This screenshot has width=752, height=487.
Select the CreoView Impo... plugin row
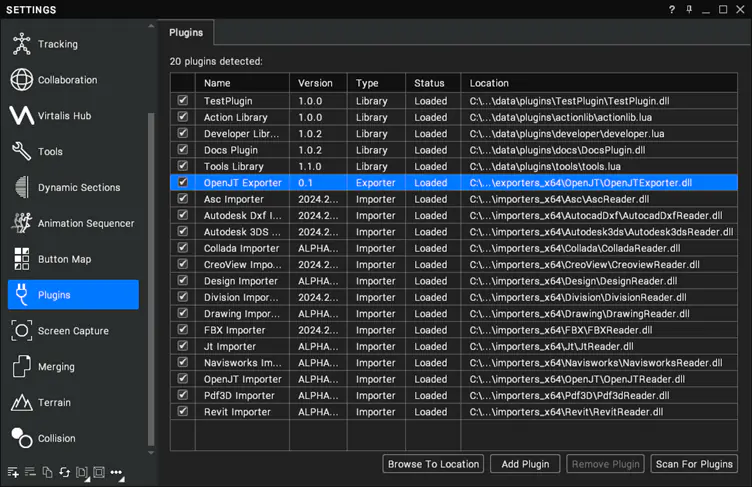pyautogui.click(x=454, y=264)
